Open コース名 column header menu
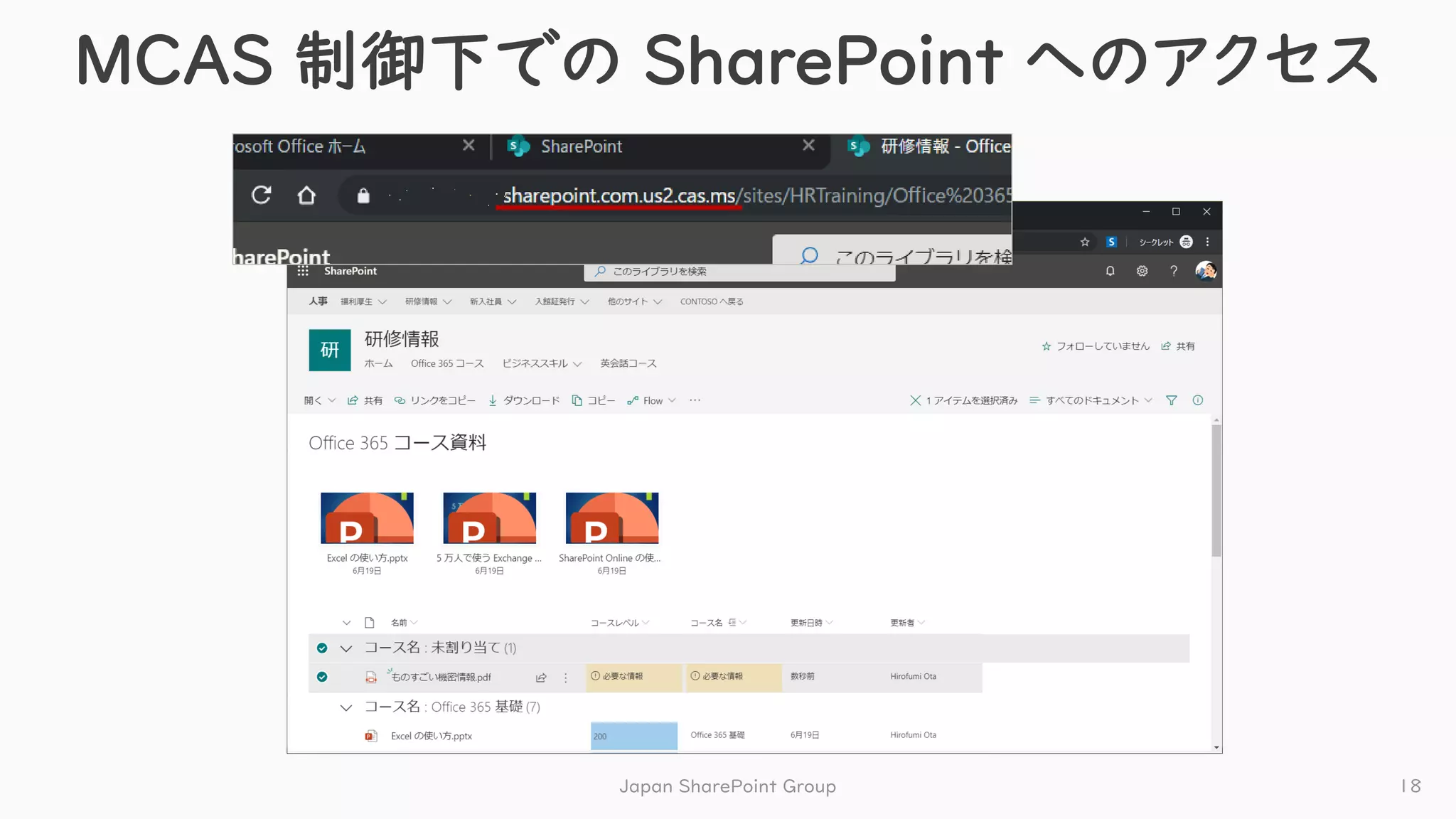Viewport: 1456px width, 819px height. coord(718,623)
